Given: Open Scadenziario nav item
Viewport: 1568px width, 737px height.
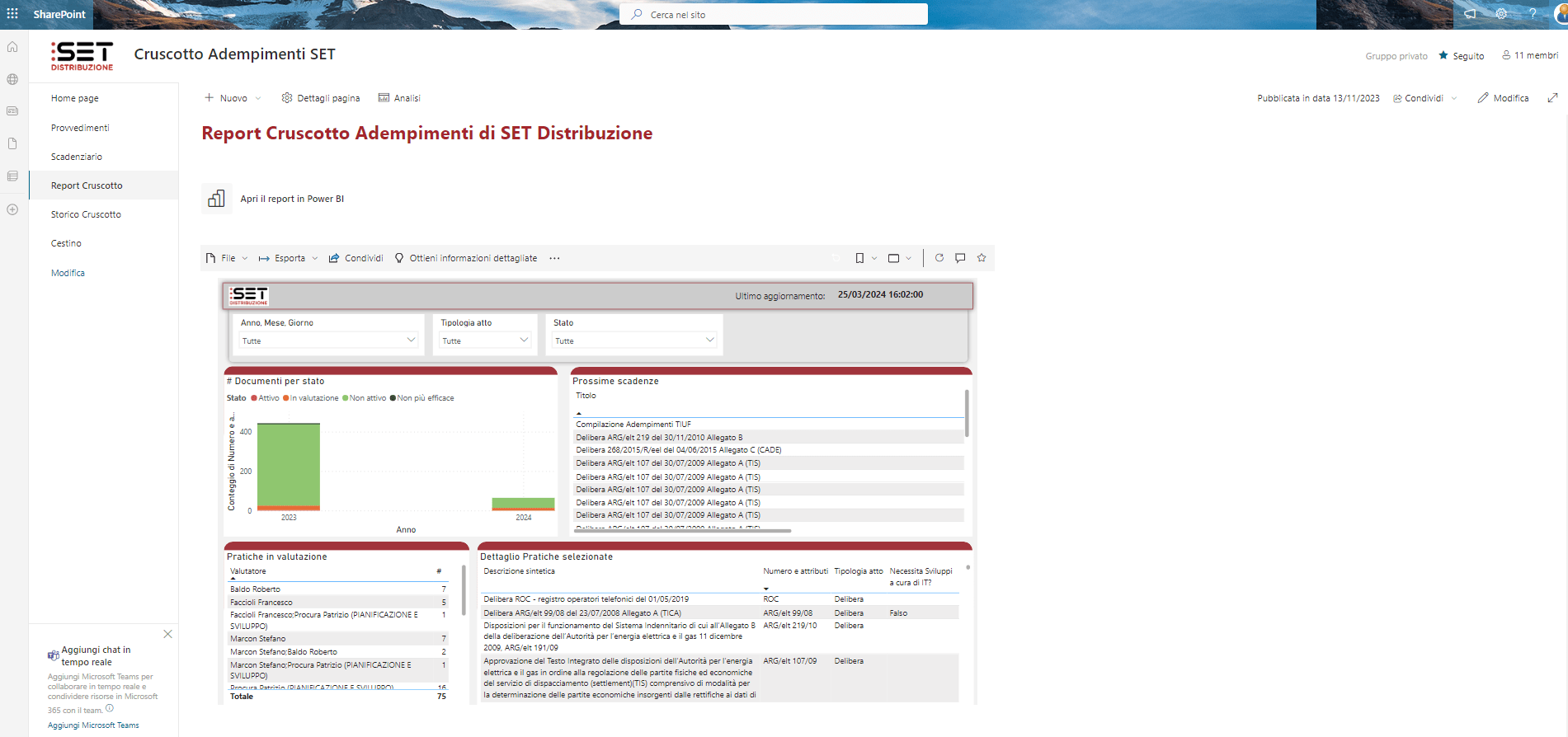Looking at the screenshot, I should [x=77, y=157].
